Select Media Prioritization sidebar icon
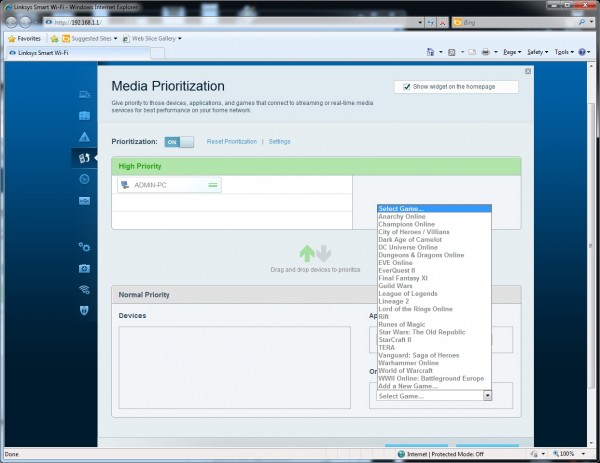Viewport: 600px width, 463px height. [85, 158]
